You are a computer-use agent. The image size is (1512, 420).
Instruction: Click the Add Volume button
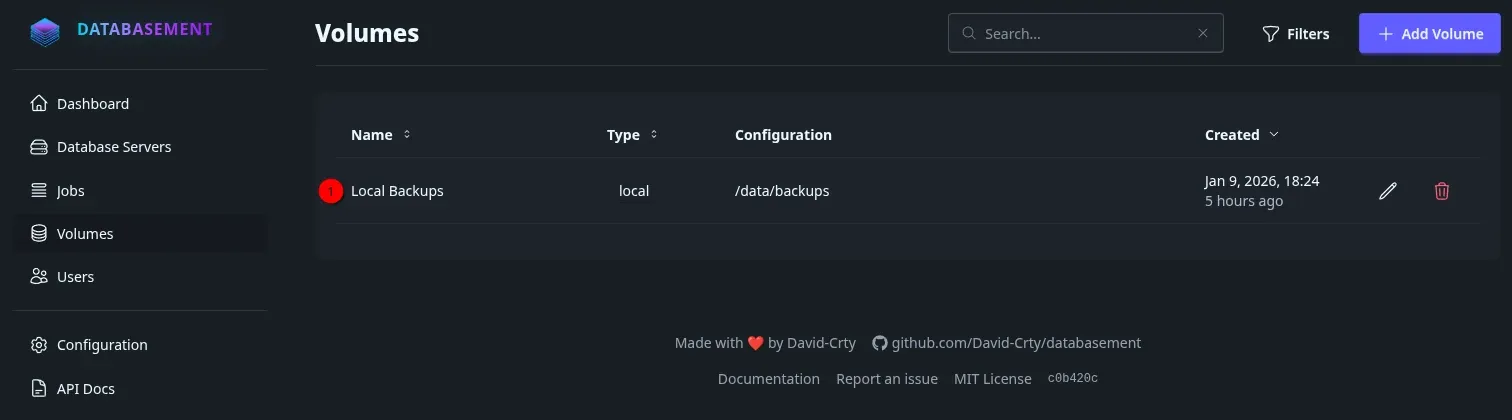click(x=1429, y=34)
